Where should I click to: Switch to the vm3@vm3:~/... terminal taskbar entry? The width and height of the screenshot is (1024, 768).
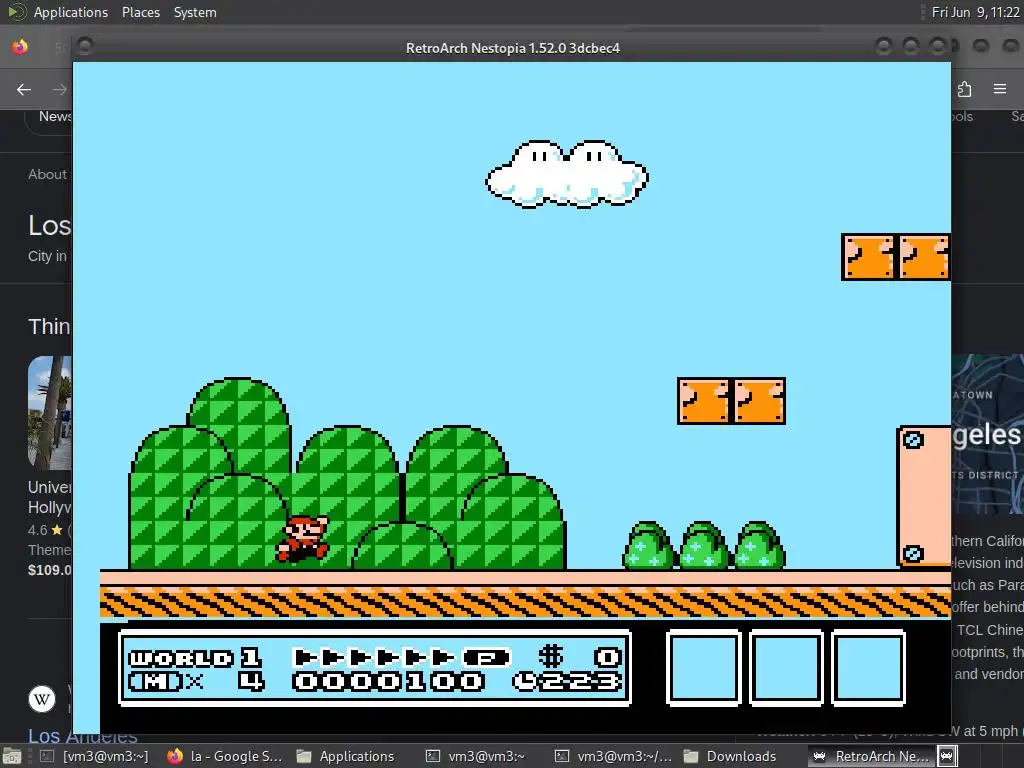point(613,756)
